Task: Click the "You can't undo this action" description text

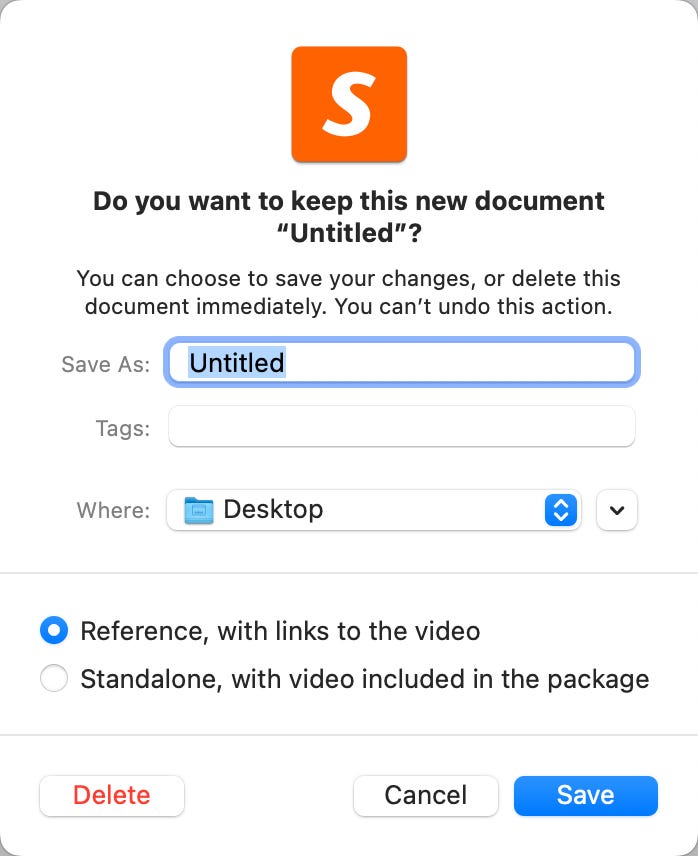Action: pyautogui.click(x=474, y=306)
